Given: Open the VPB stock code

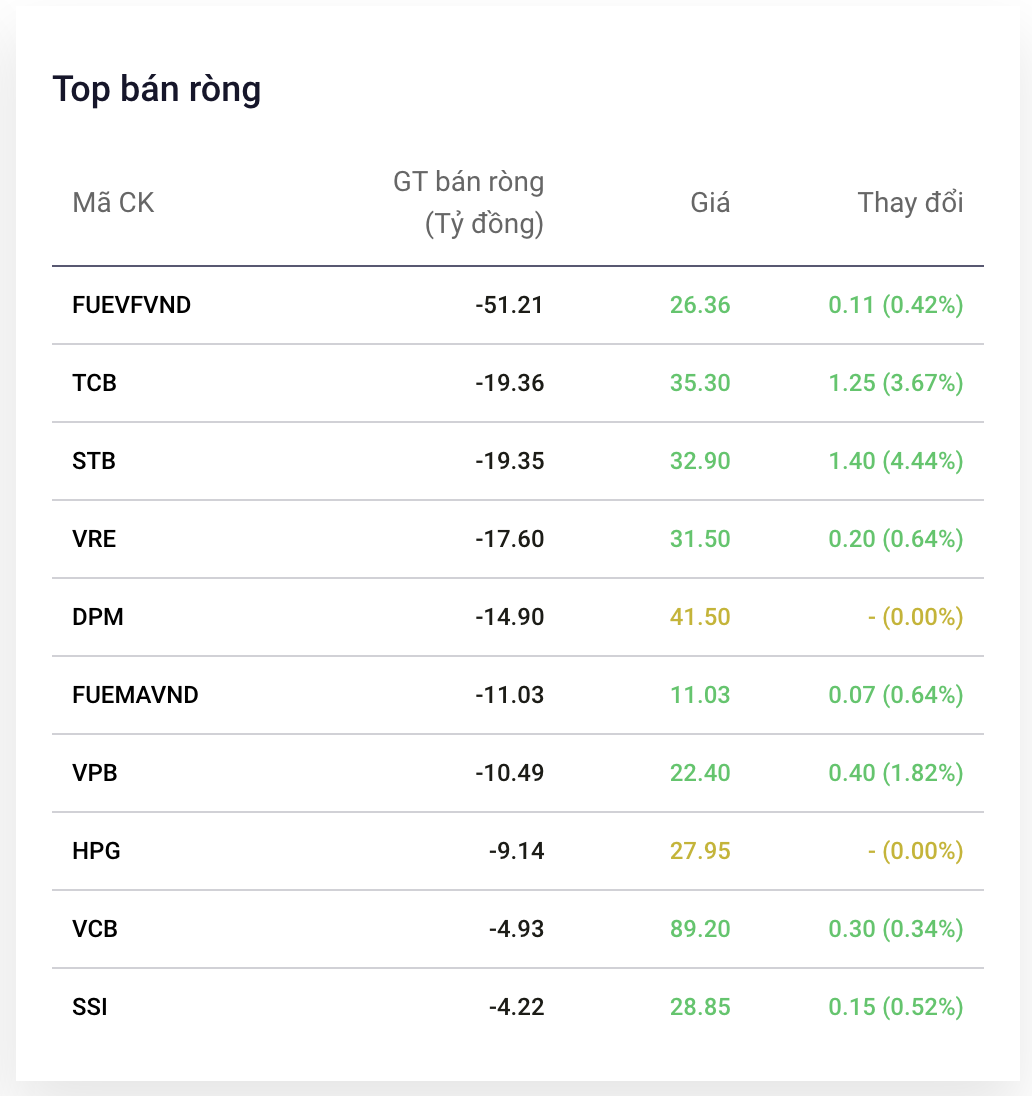Looking at the screenshot, I should click(94, 773).
